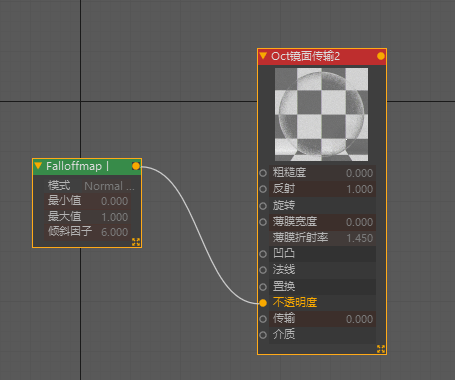Screen dimensions: 455x380
Task: Select the Falloffmap node title bar
Action: (x=87, y=166)
